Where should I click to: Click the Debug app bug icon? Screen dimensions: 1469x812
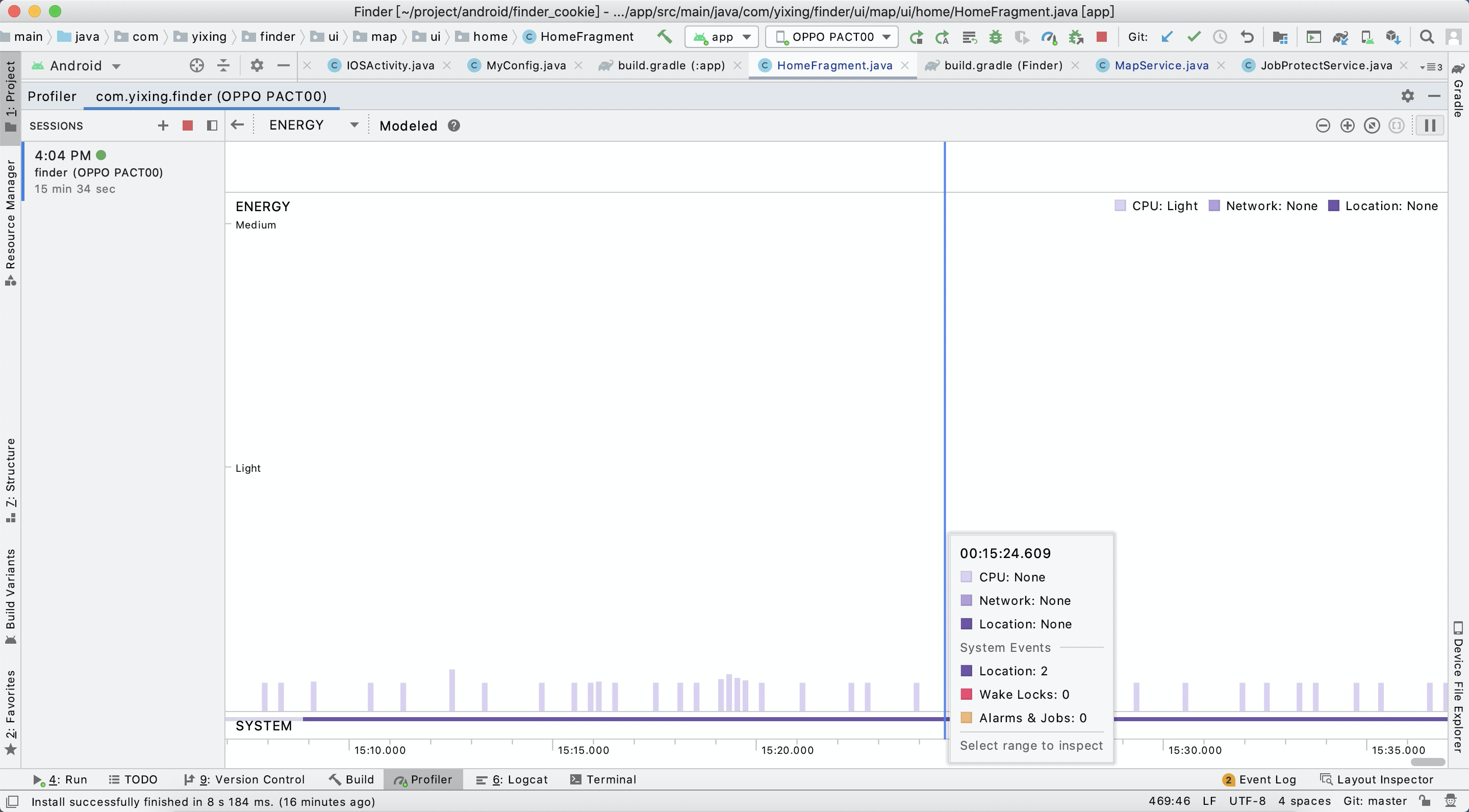click(x=996, y=37)
